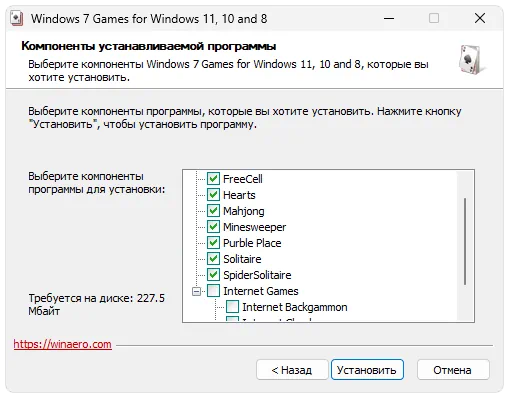Check the Internet Backgammon checkbox
Screen dimensions: 507x396
coord(232,307)
